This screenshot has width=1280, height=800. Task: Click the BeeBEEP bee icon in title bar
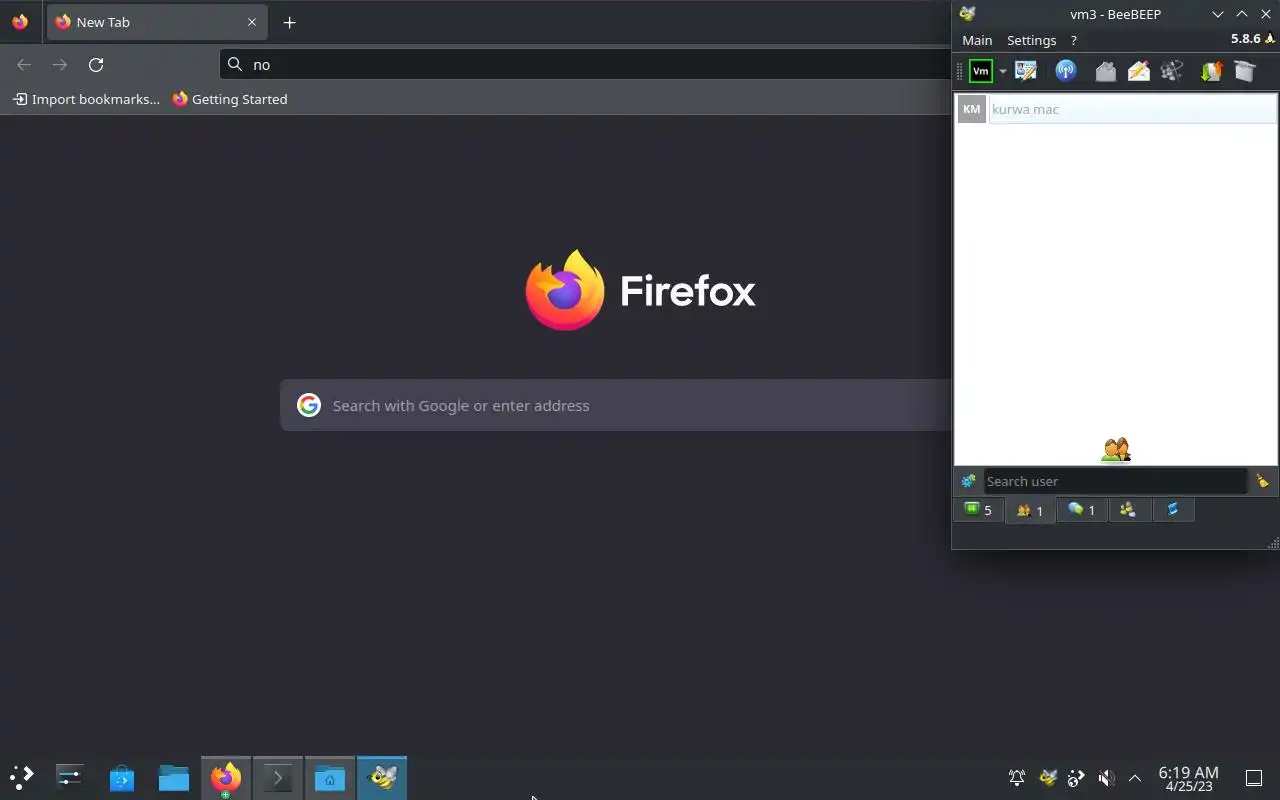tap(967, 14)
